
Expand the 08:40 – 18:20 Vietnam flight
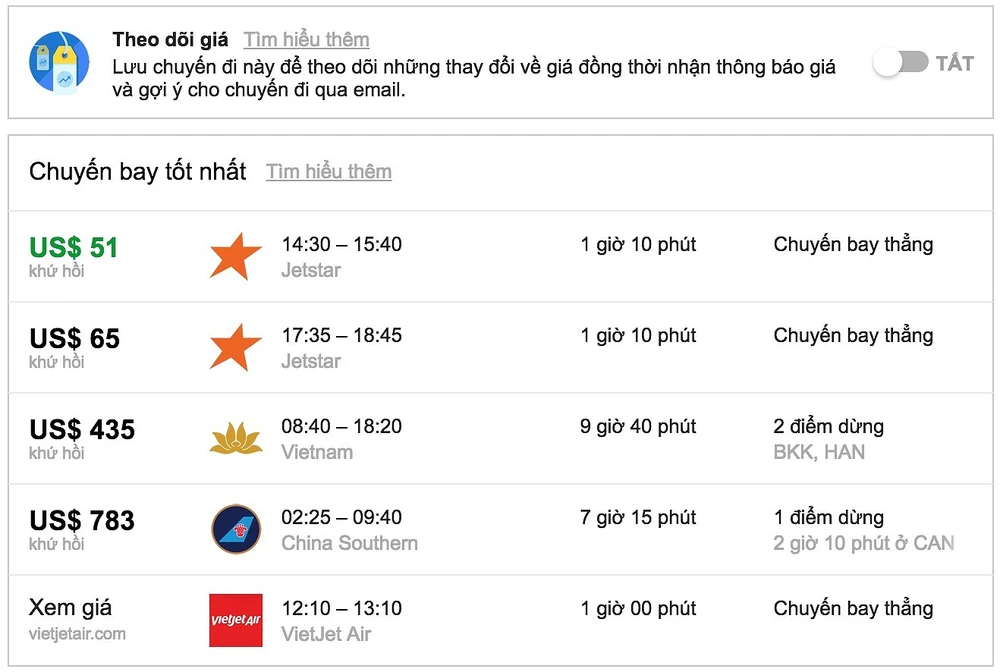[341, 427]
